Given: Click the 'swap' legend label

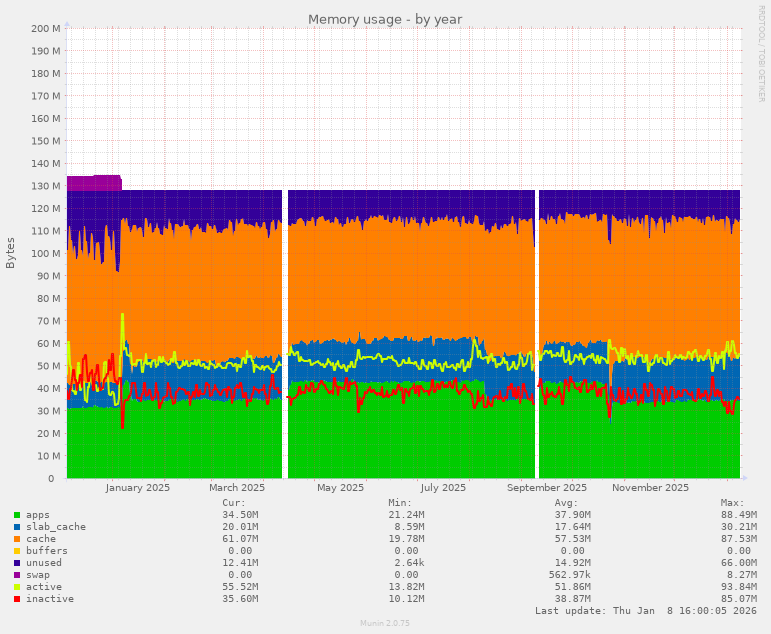Looking at the screenshot, I should [38, 575].
